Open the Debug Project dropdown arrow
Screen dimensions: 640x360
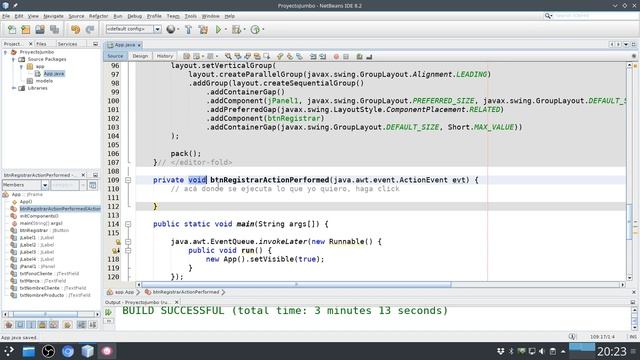244,29
